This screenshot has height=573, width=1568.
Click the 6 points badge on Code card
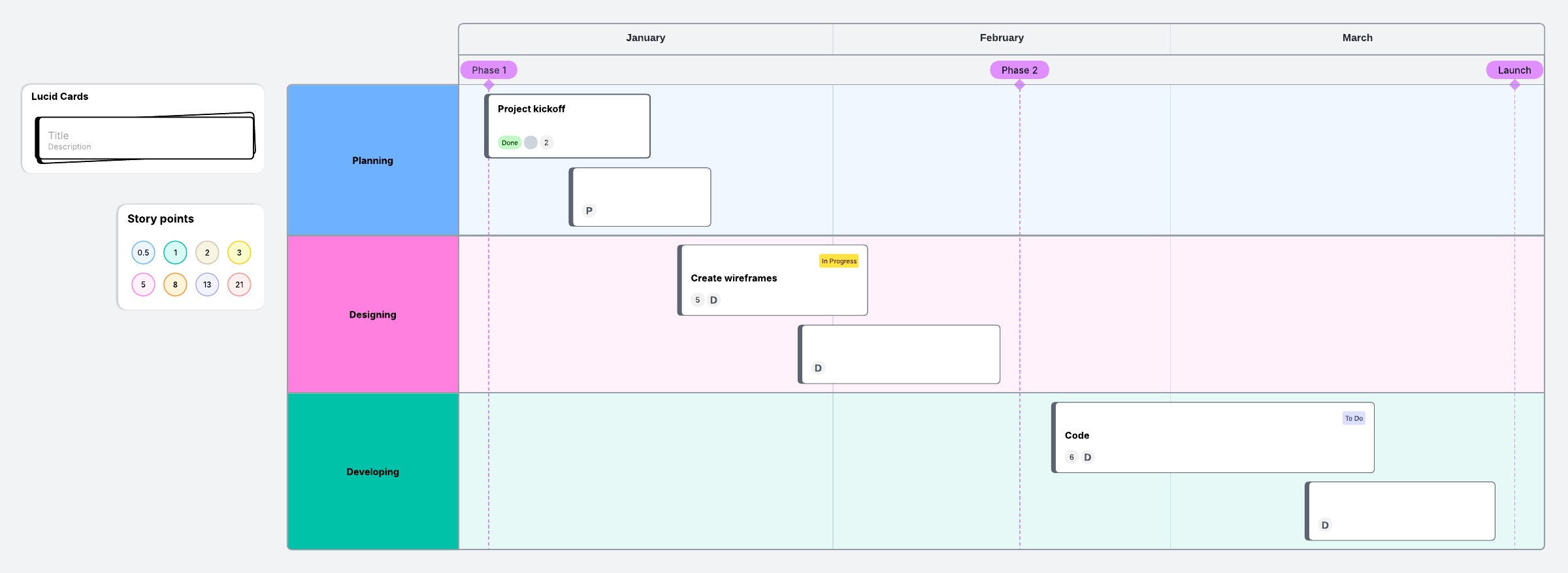pos(1071,457)
